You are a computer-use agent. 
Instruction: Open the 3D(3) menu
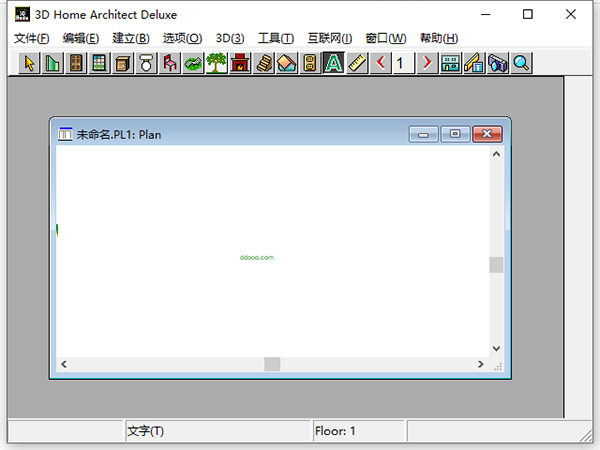click(230, 38)
